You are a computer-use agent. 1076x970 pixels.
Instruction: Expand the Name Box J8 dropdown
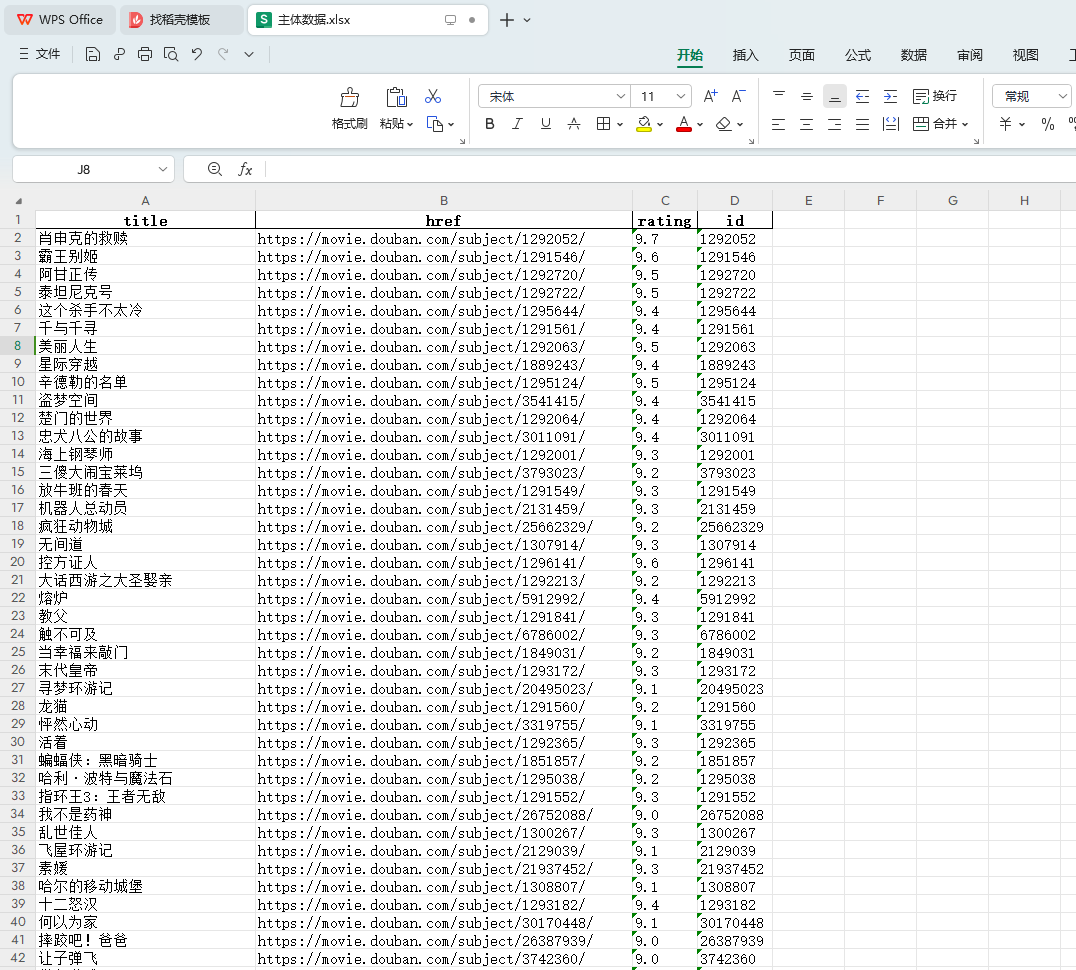(x=163, y=169)
